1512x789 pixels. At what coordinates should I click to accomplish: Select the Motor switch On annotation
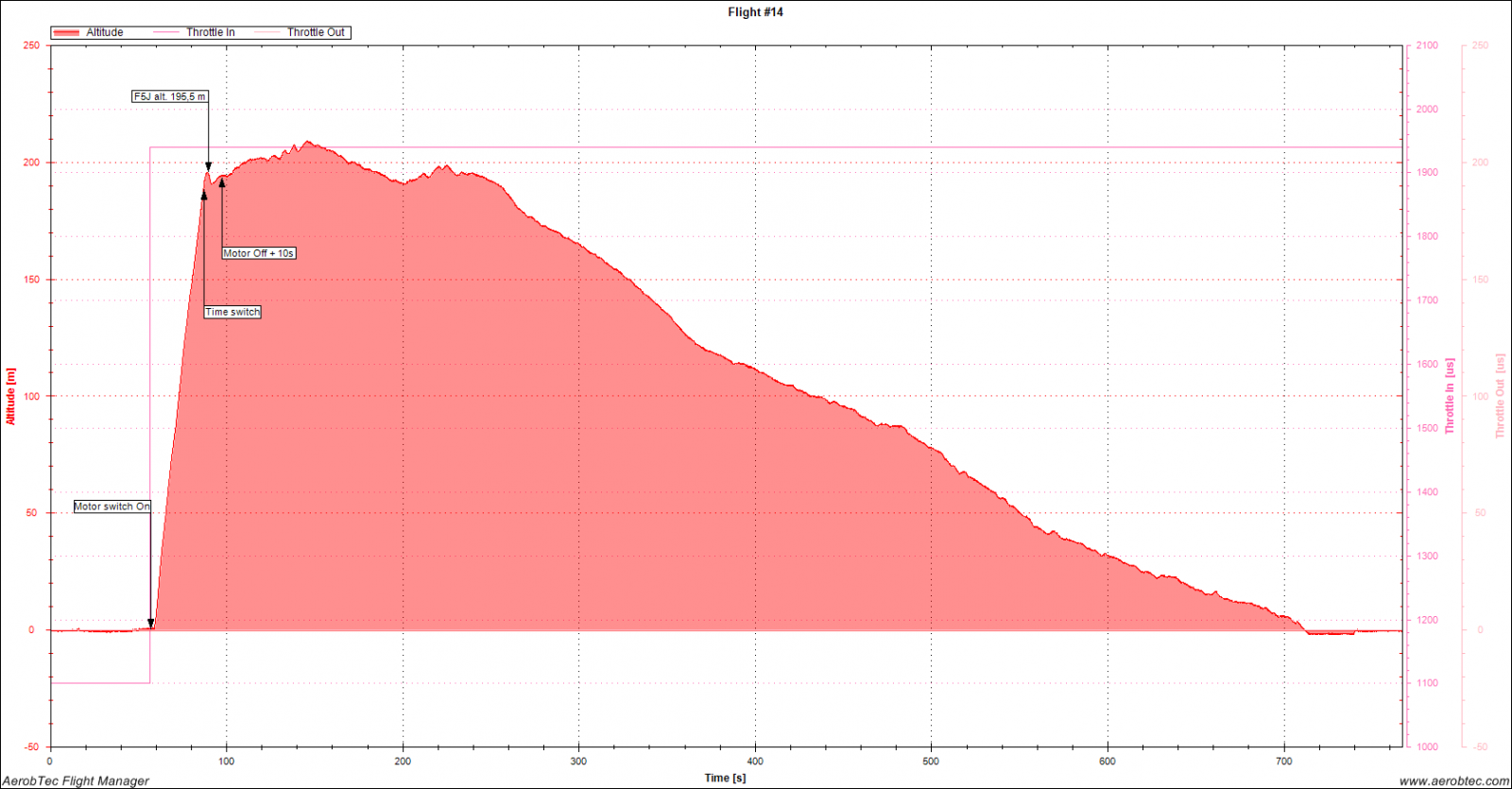tap(112, 506)
